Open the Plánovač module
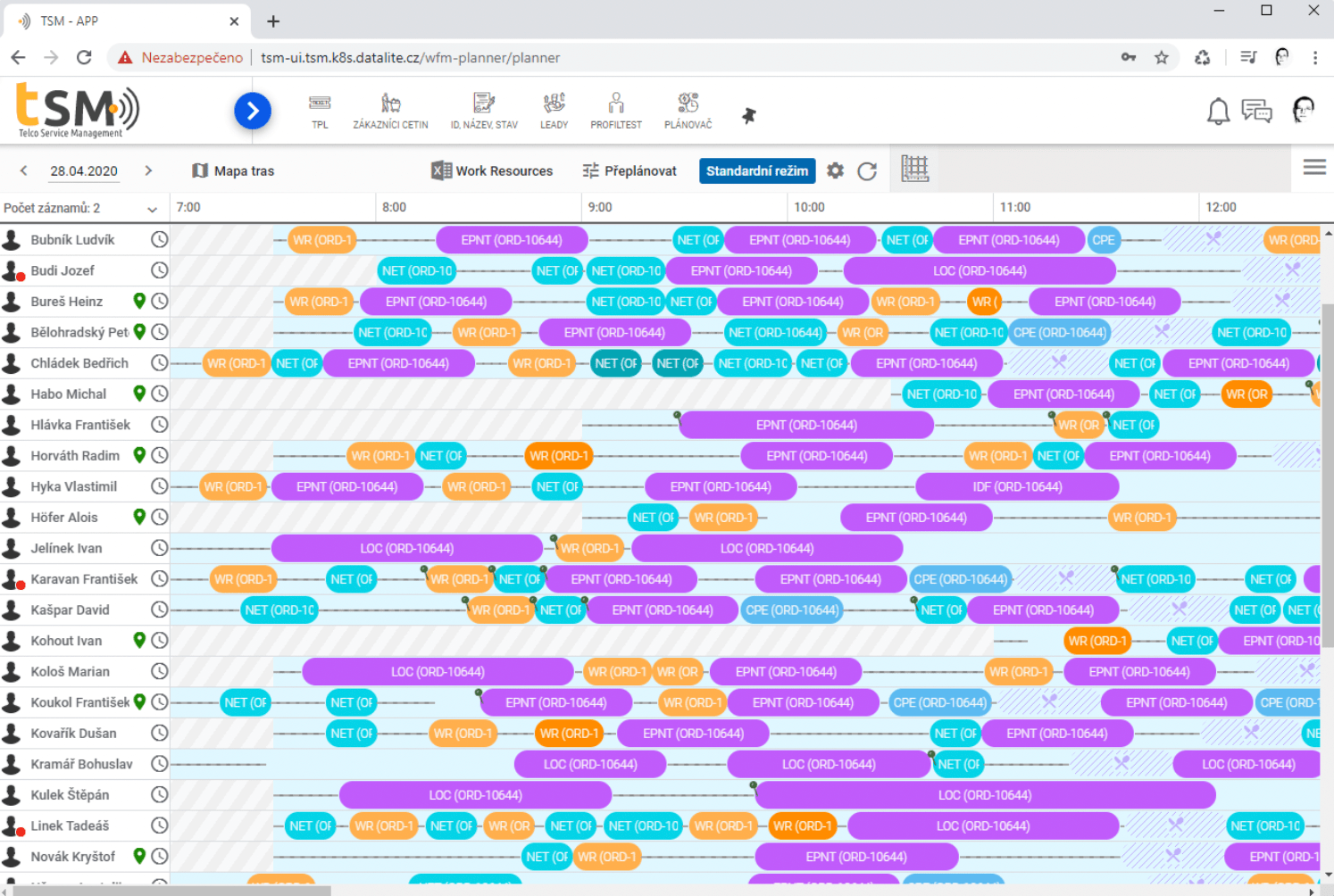The height and width of the screenshot is (896, 1334). point(688,112)
